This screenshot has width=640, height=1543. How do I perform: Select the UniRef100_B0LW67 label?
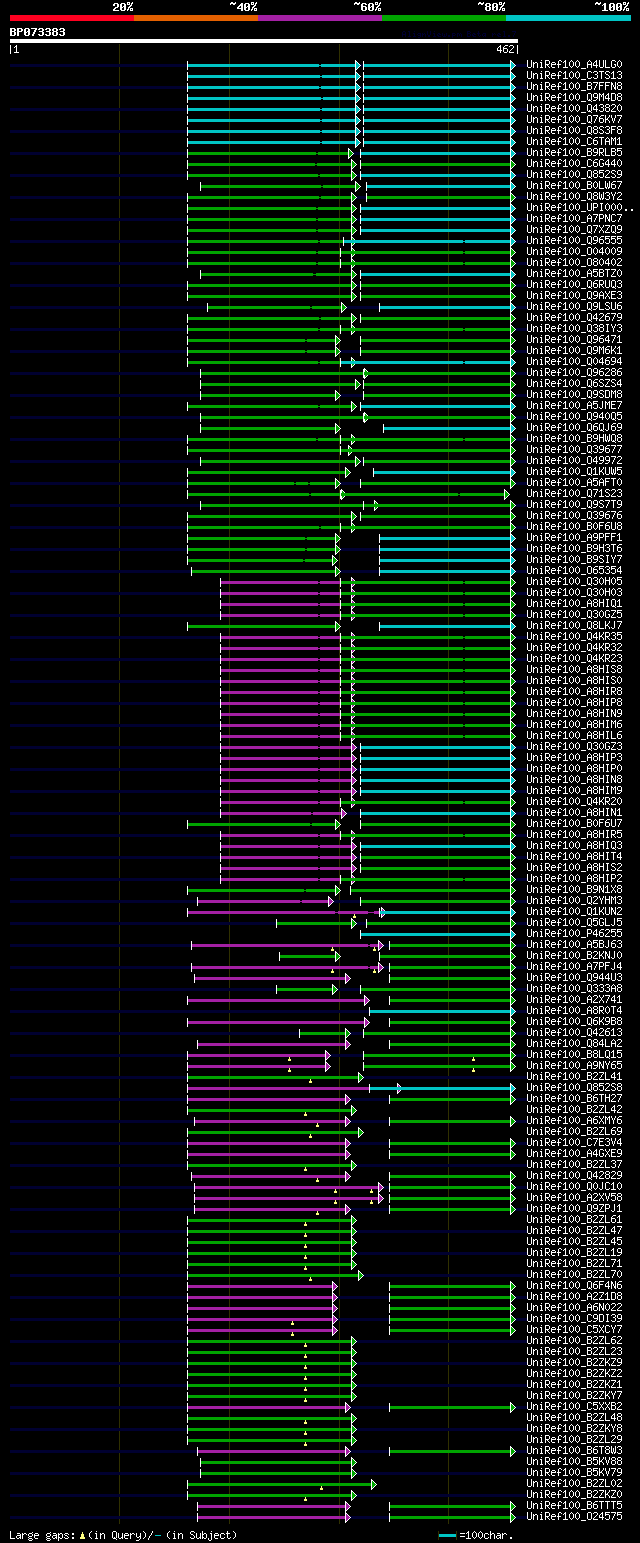(x=574, y=185)
